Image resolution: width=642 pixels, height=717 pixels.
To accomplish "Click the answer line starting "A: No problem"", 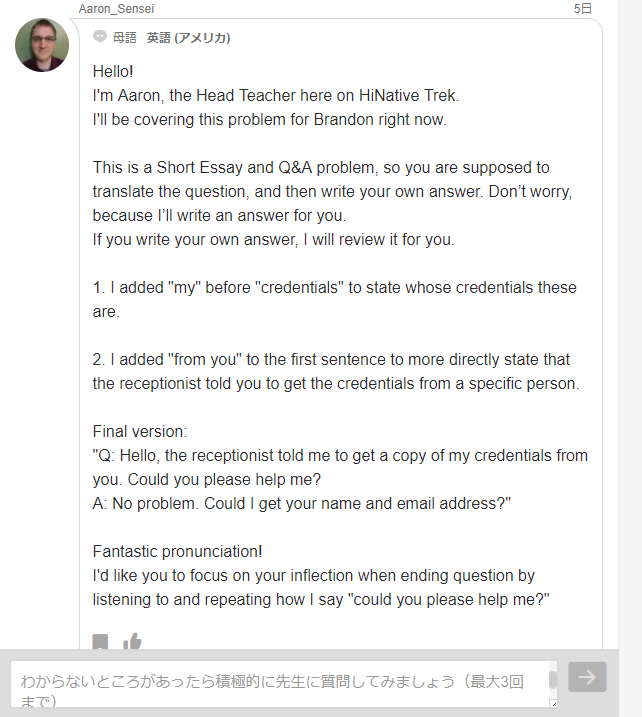I will 301,504.
